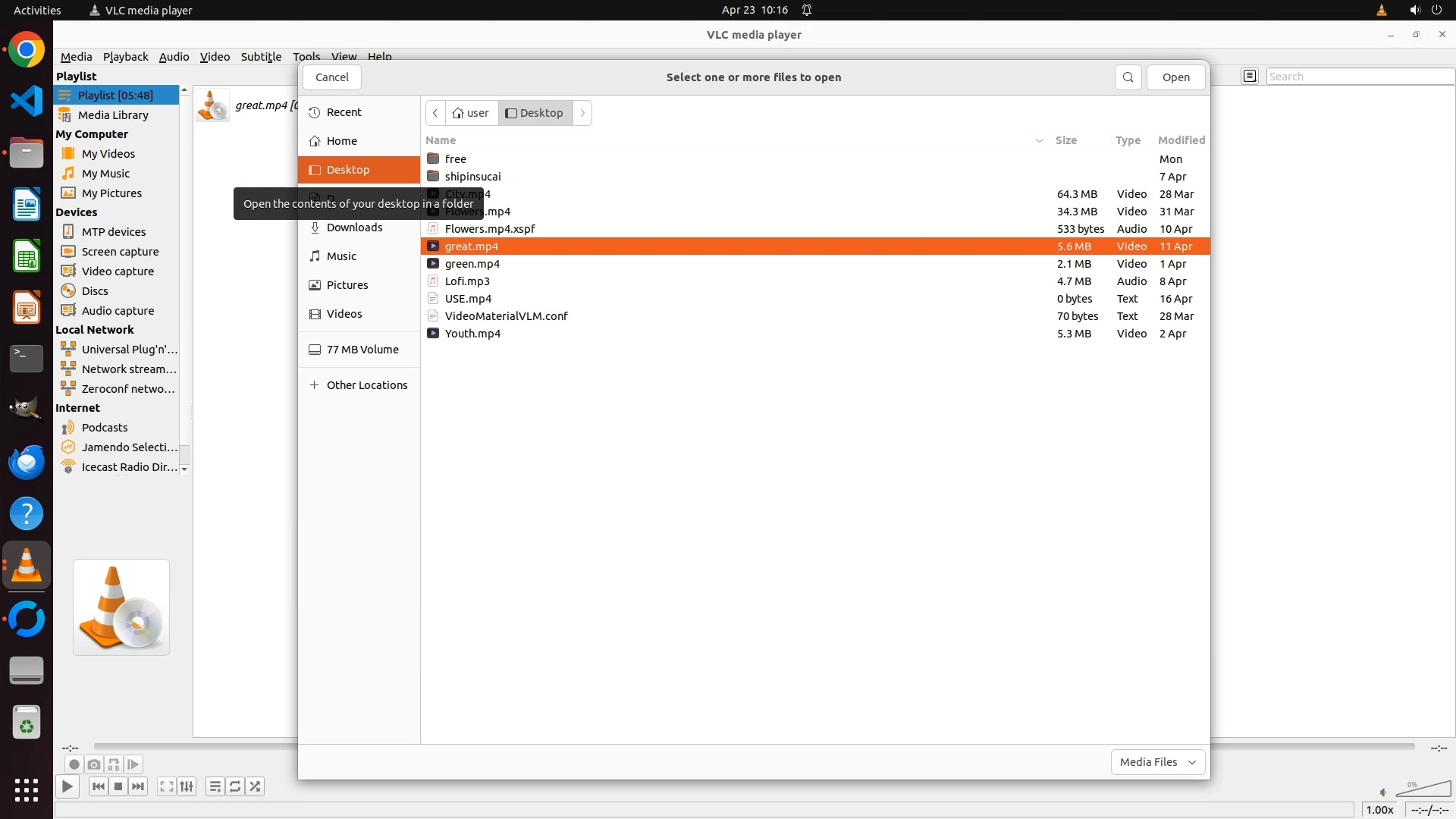Toggle the A-B loop button
Viewport: 1456px width, 819px height.
click(x=114, y=764)
